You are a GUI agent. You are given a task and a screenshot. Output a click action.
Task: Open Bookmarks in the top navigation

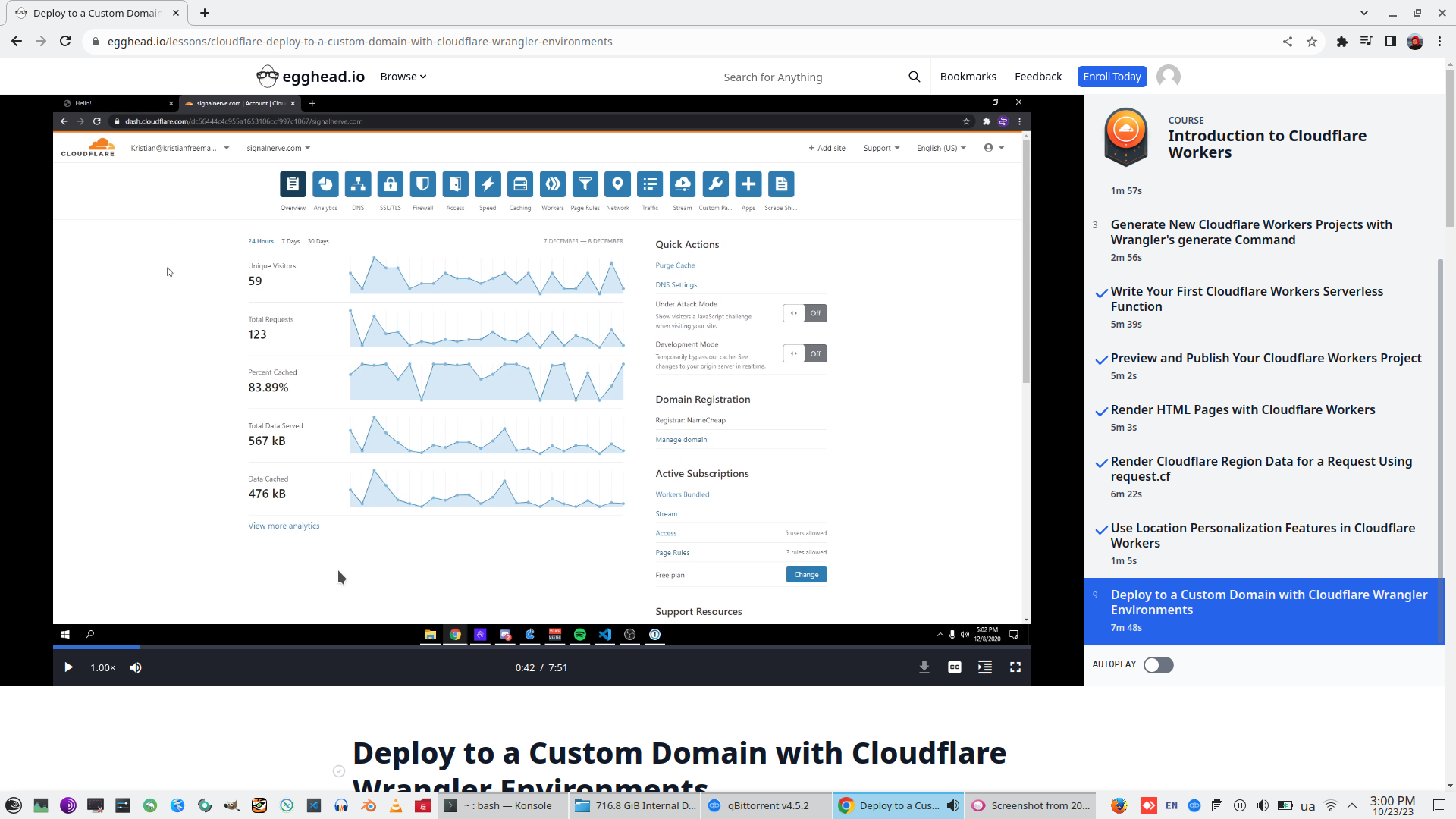pyautogui.click(x=968, y=77)
